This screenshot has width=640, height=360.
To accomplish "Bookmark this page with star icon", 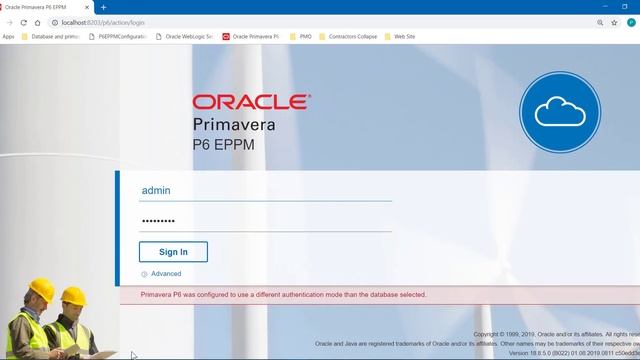I will tap(614, 23).
